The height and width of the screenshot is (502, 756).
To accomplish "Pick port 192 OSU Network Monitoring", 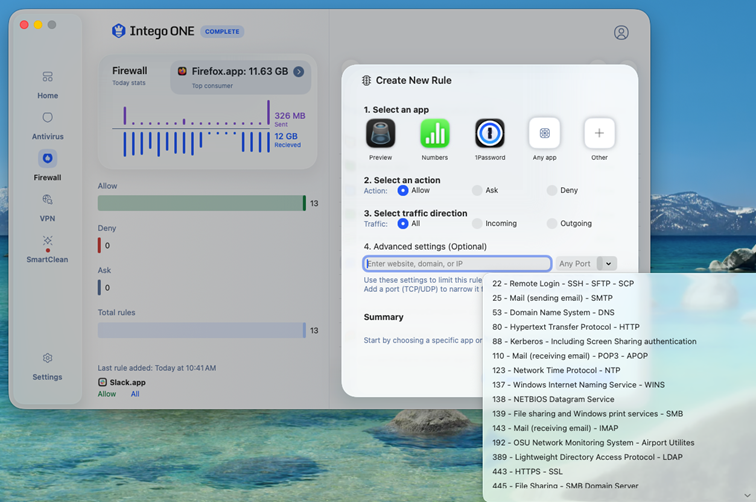I will point(594,443).
